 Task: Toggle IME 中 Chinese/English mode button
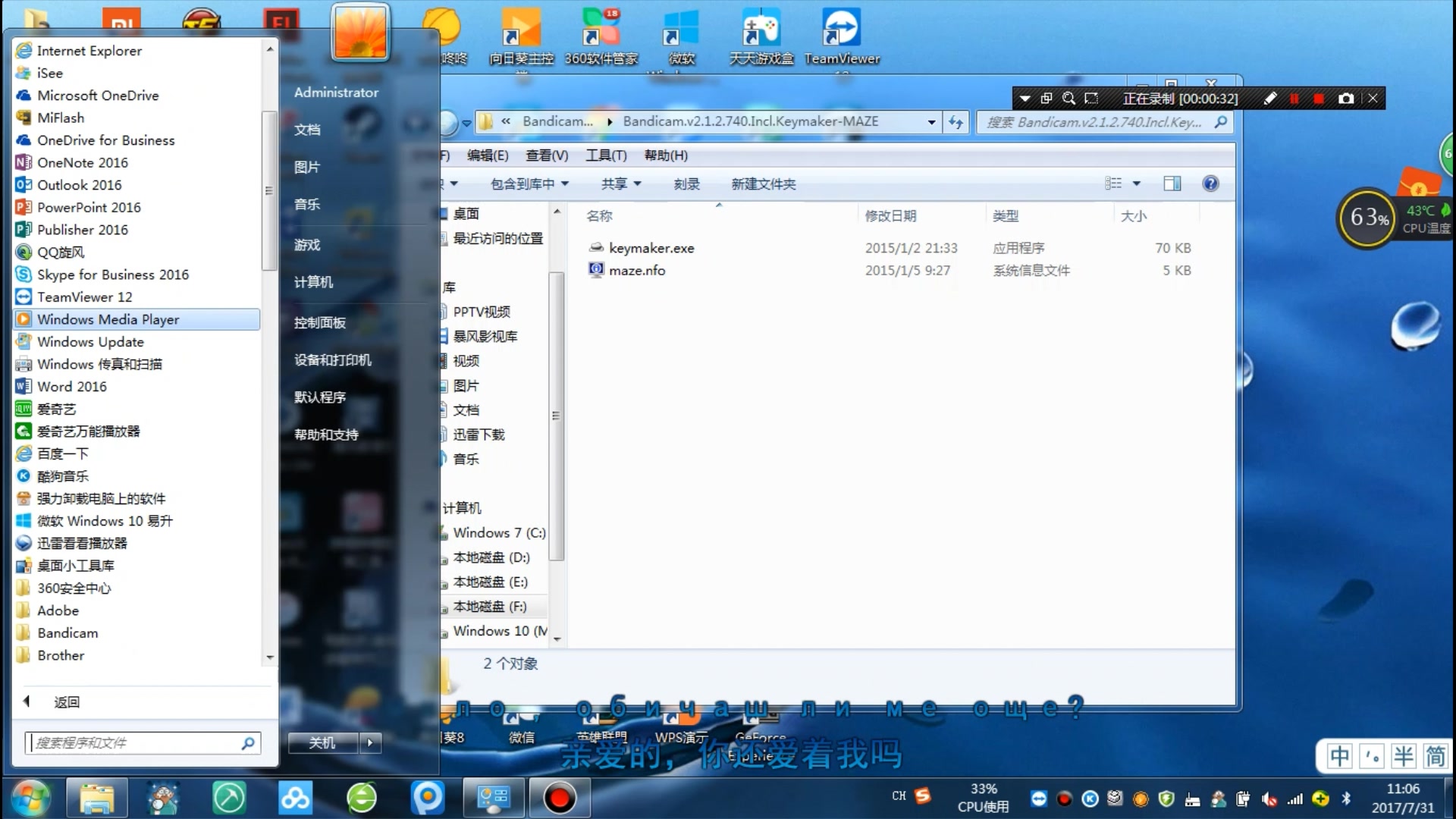point(1339,756)
